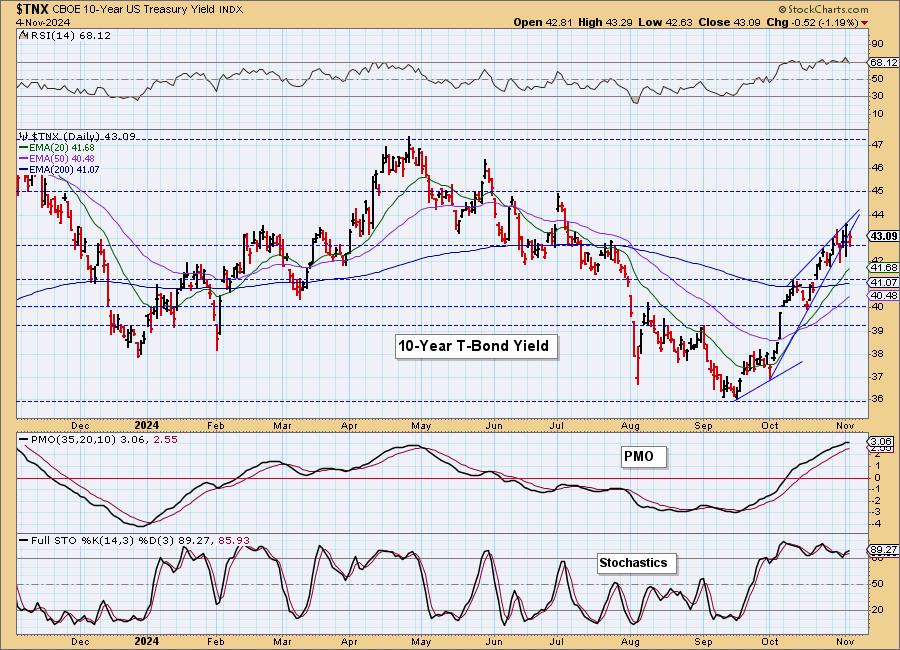Click the Stochastics annotation box
900x650 pixels.
(x=636, y=563)
